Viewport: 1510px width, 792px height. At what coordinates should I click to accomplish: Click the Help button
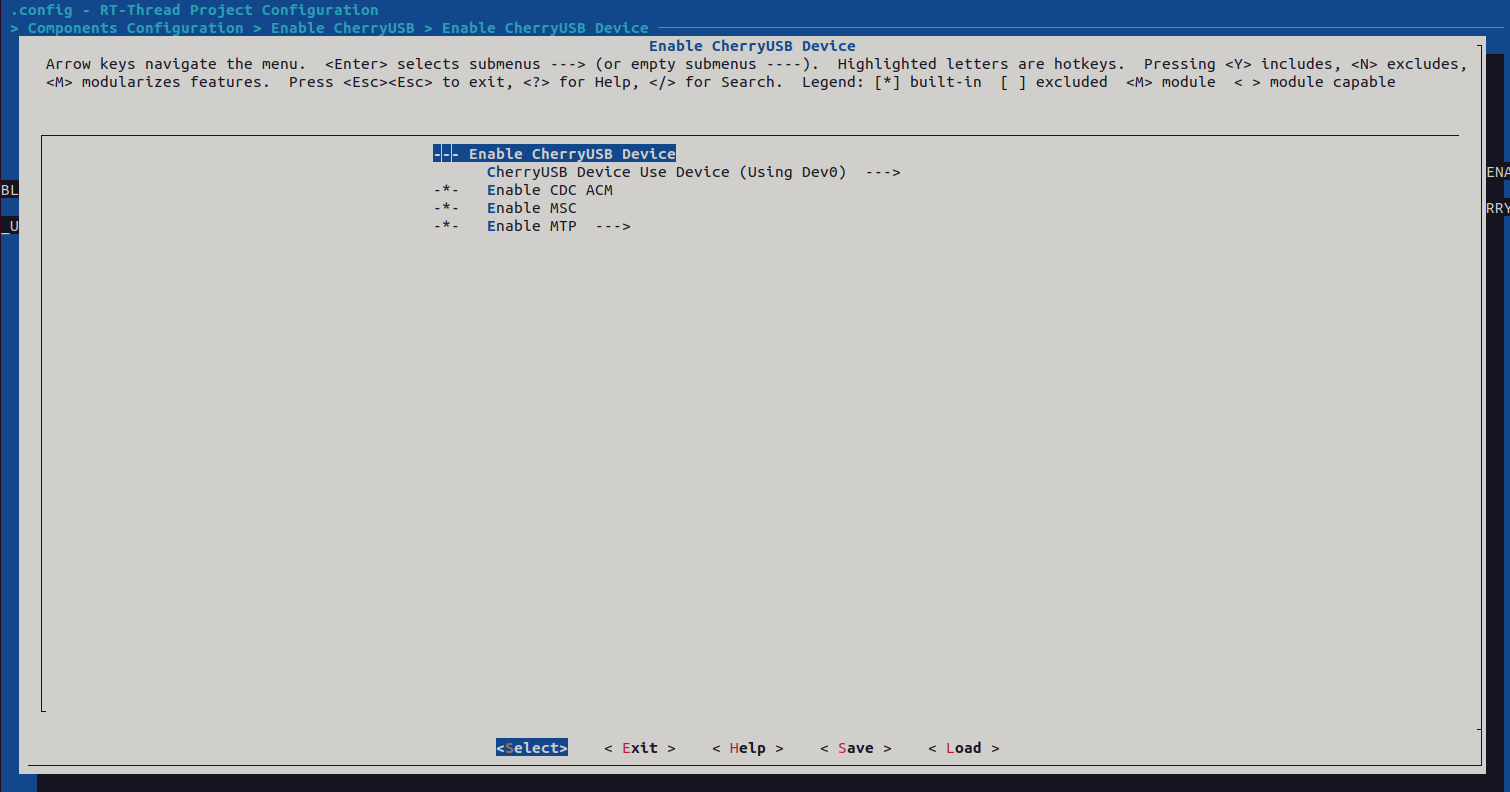(748, 748)
